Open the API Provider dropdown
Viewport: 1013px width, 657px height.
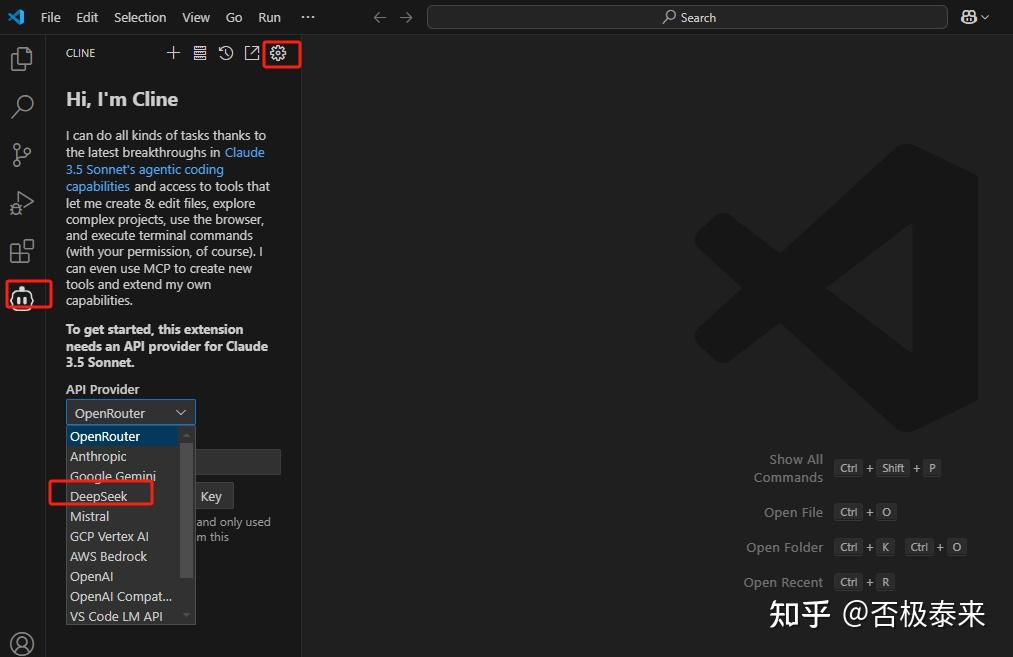point(130,412)
